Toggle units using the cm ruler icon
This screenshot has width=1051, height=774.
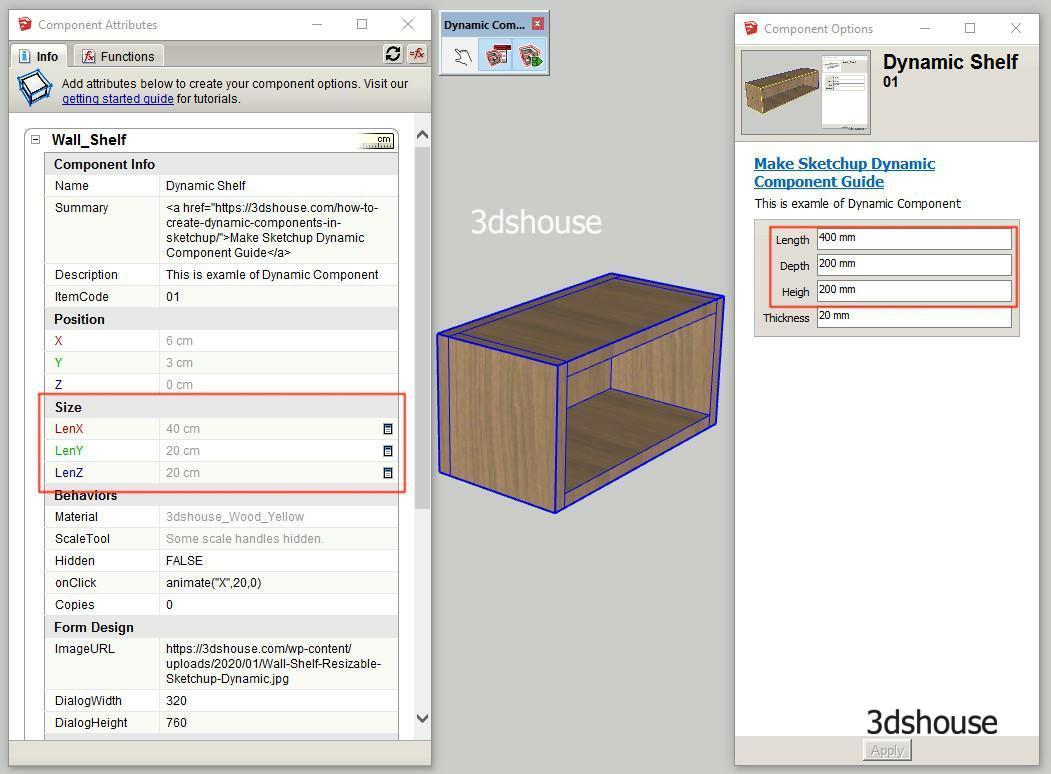[376, 141]
